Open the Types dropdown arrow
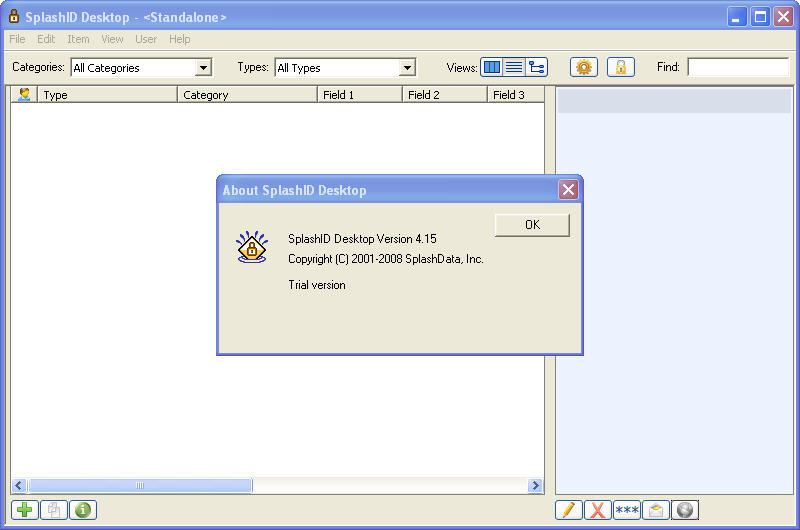800x530 pixels. click(x=407, y=67)
